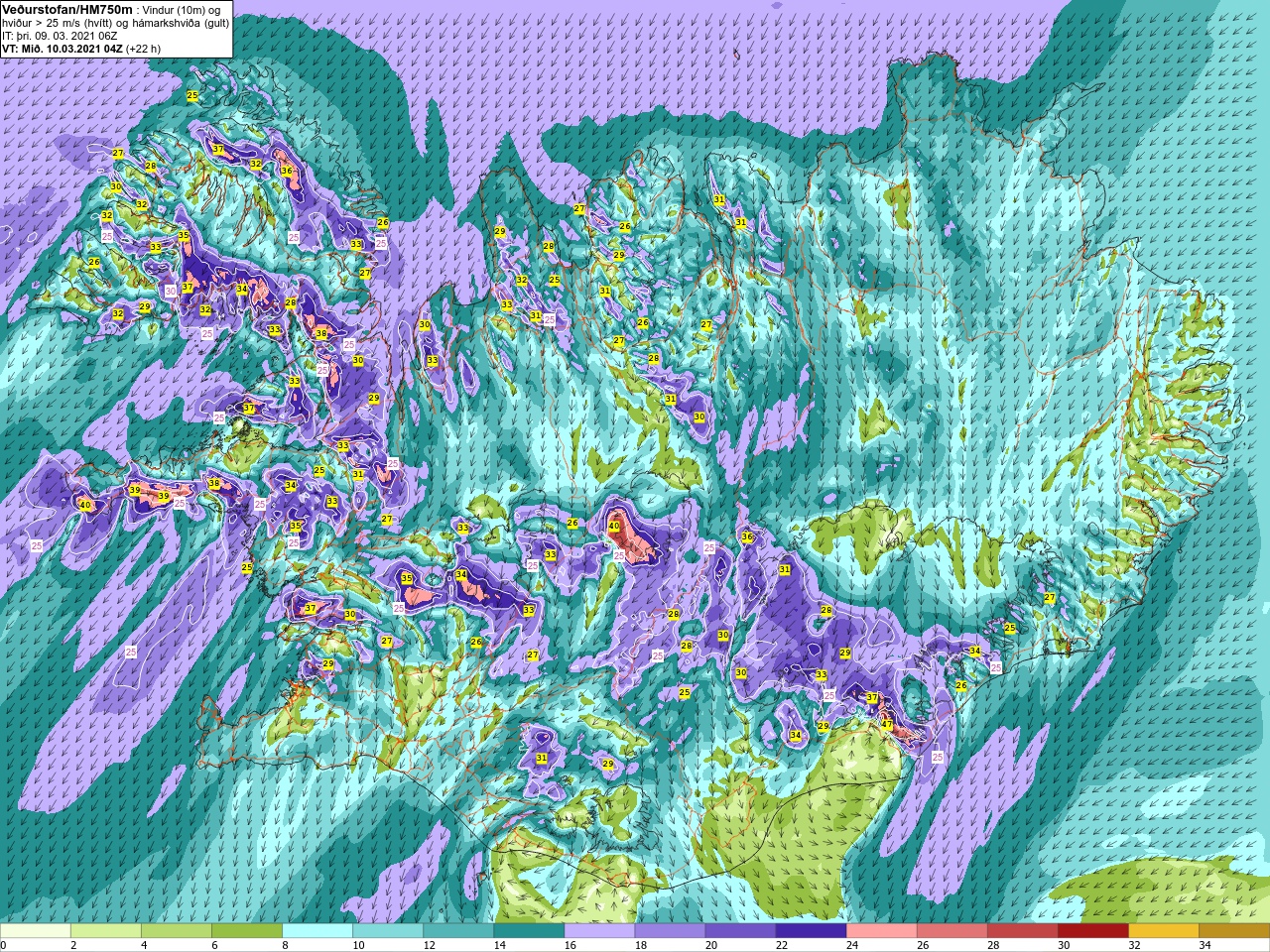Click the 2–4 m/s light green legend swatch
1270x952 pixels.
coord(106,931)
